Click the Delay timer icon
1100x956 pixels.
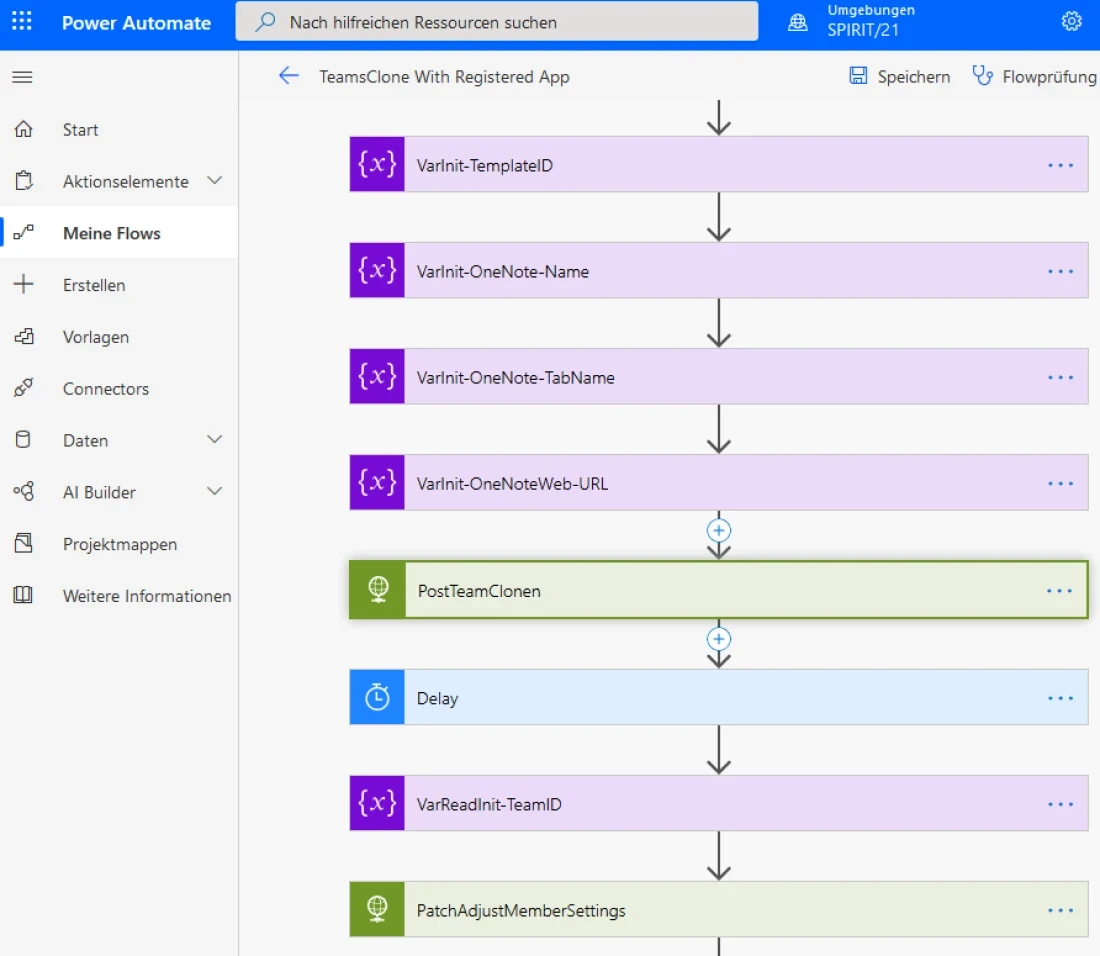coord(377,698)
